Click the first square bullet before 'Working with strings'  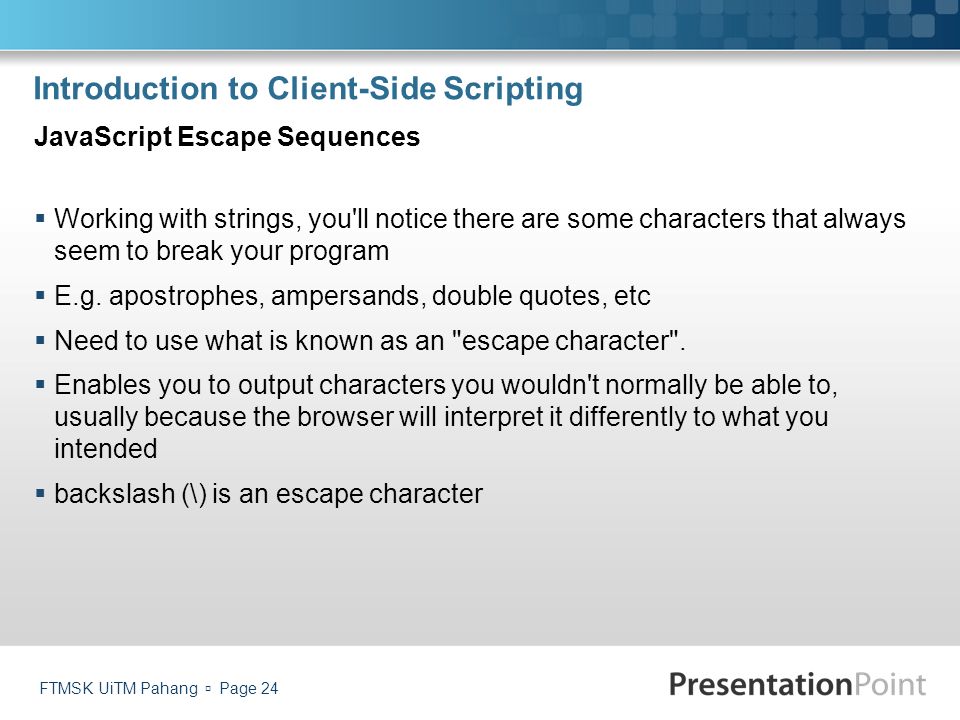40,217
